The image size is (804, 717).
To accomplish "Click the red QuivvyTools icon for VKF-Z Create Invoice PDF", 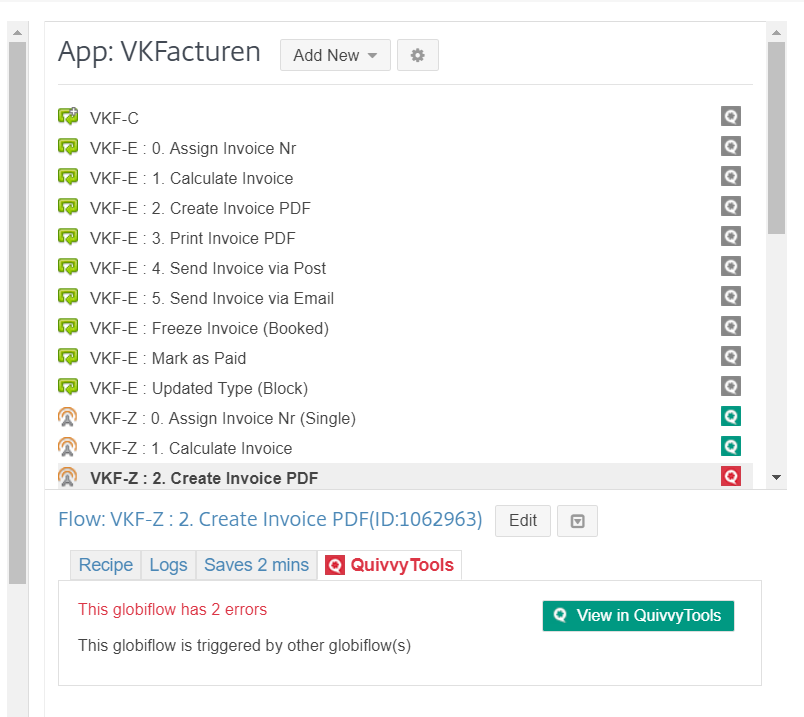I will tap(731, 476).
